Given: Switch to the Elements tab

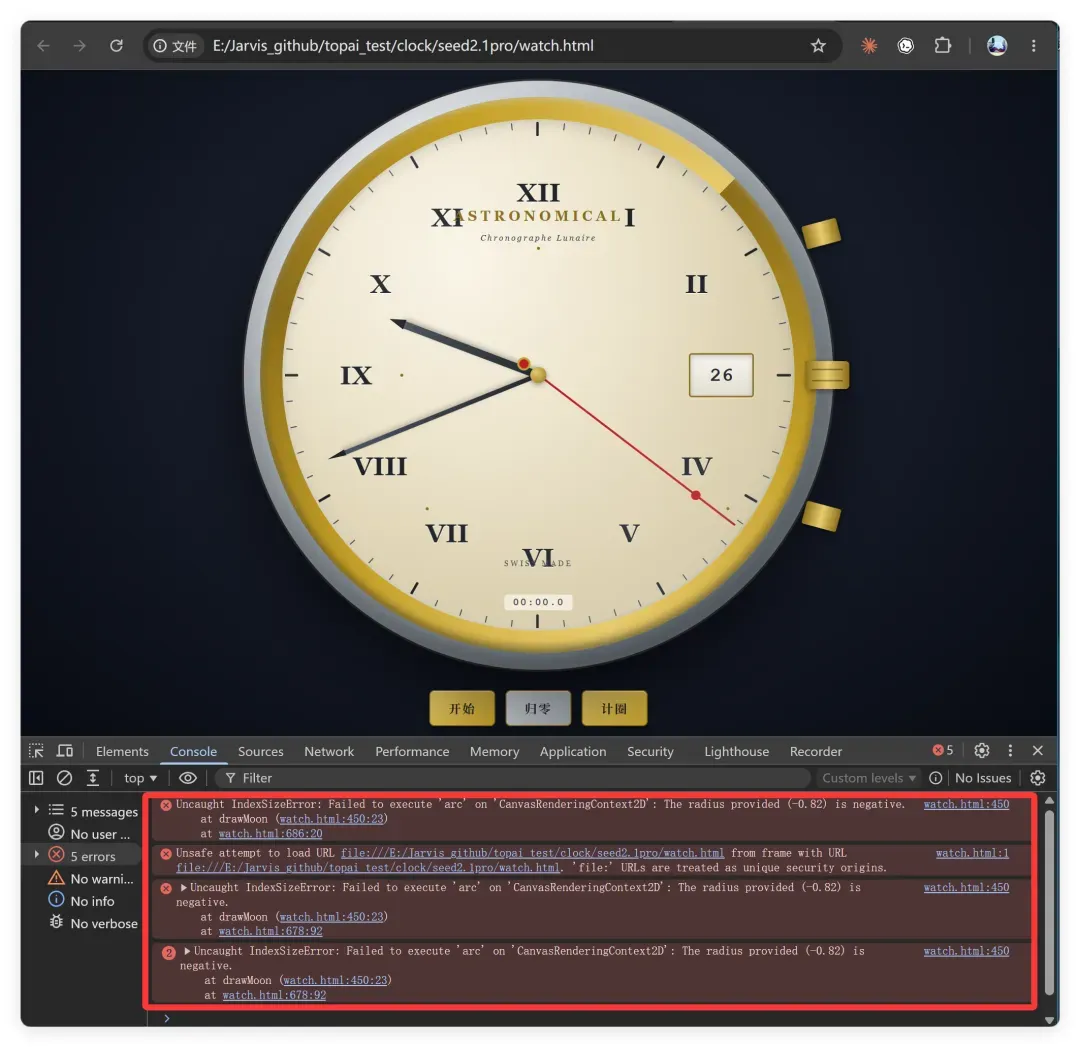Looking at the screenshot, I should 122,751.
